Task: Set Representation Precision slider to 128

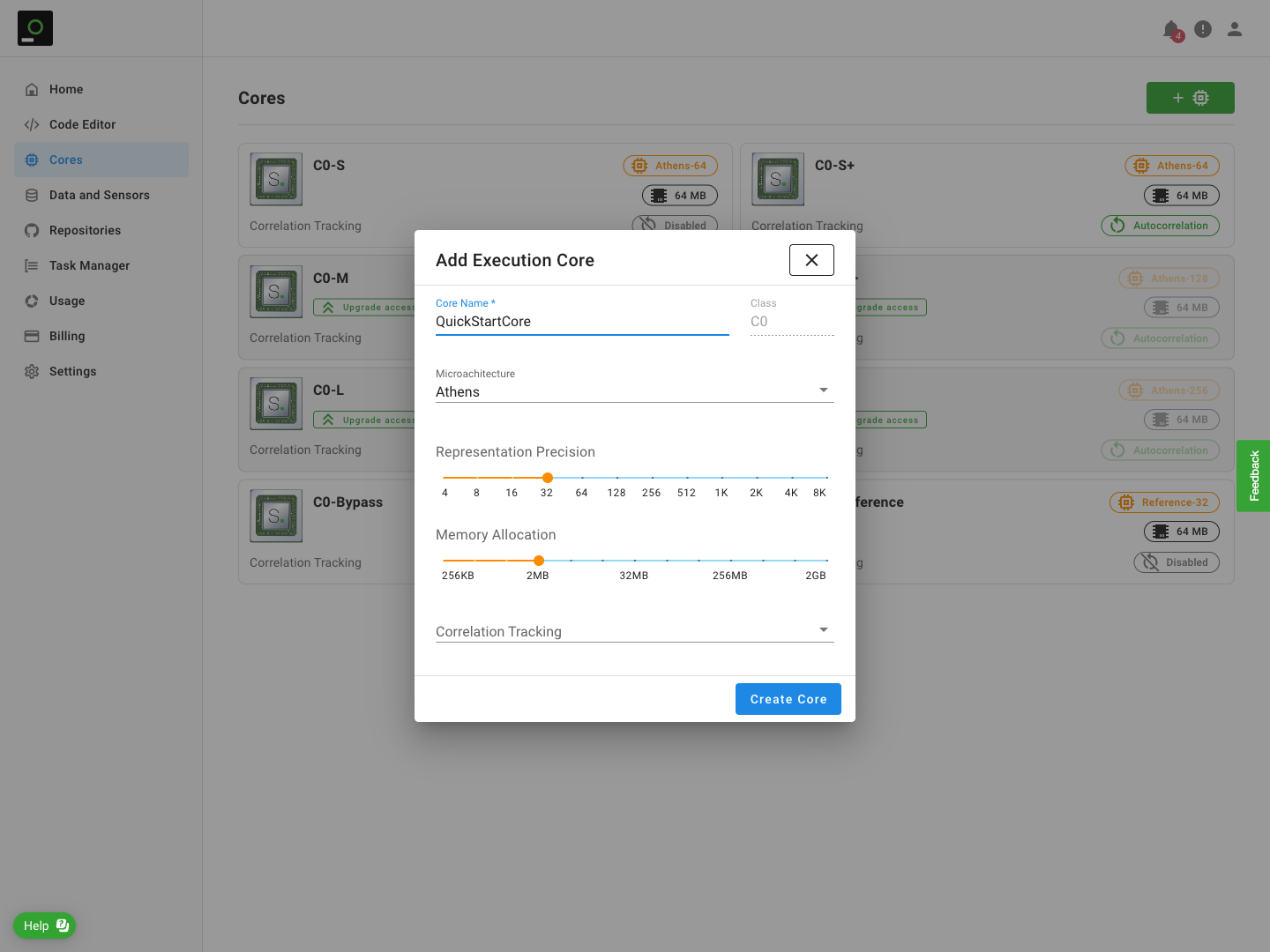Action: [617, 478]
